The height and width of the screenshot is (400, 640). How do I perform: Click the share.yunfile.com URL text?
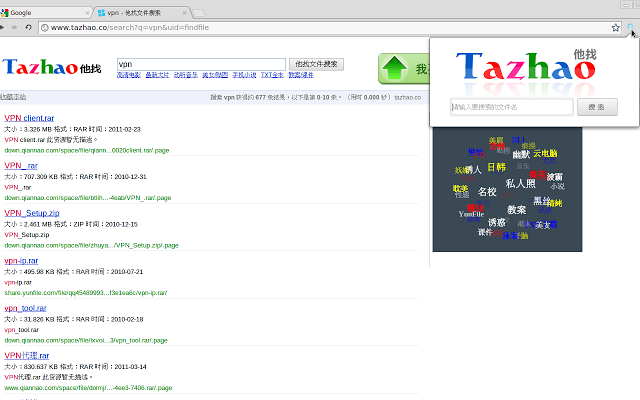86,293
